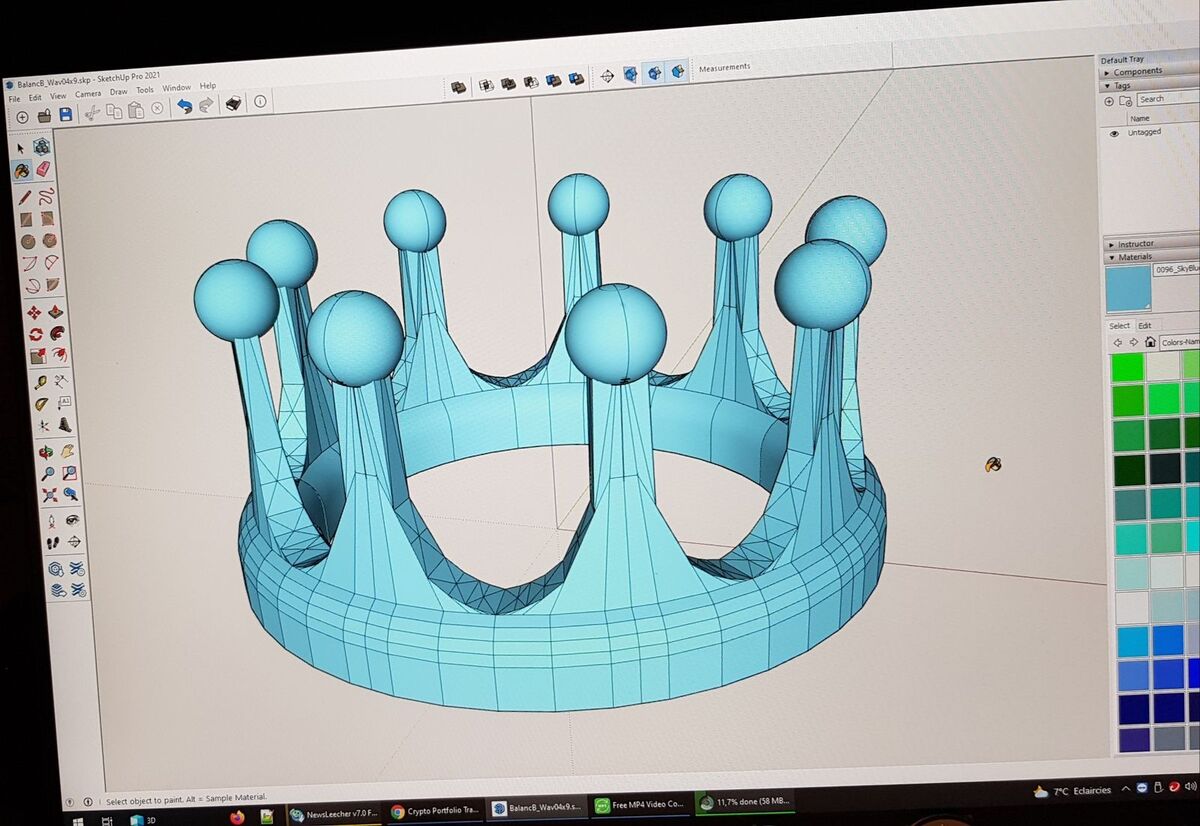Screen dimensions: 1200x826
Task: Click the current SkyBlue material preview swatch
Action: (x=1128, y=289)
